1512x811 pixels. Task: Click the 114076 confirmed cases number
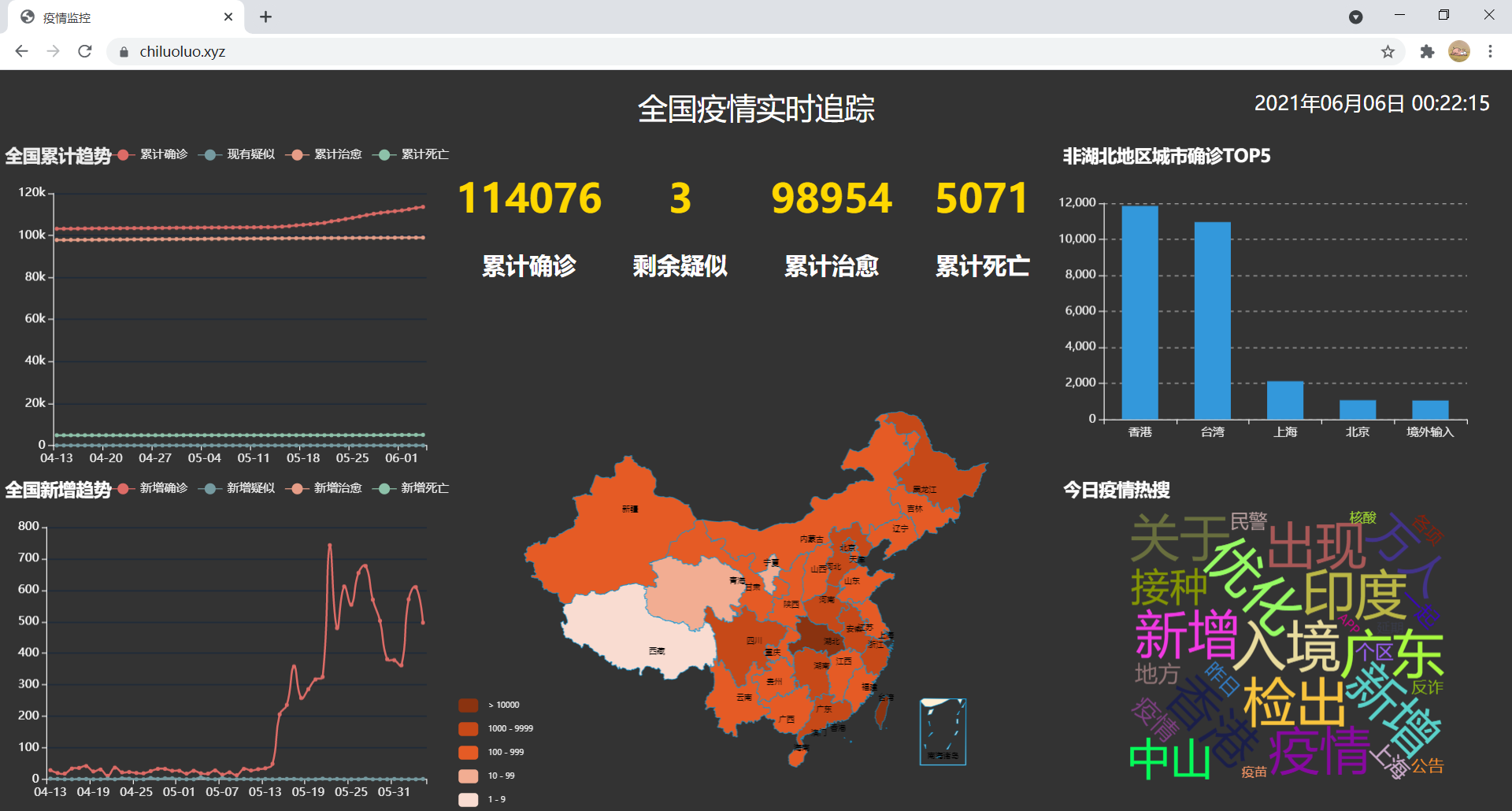tap(529, 198)
